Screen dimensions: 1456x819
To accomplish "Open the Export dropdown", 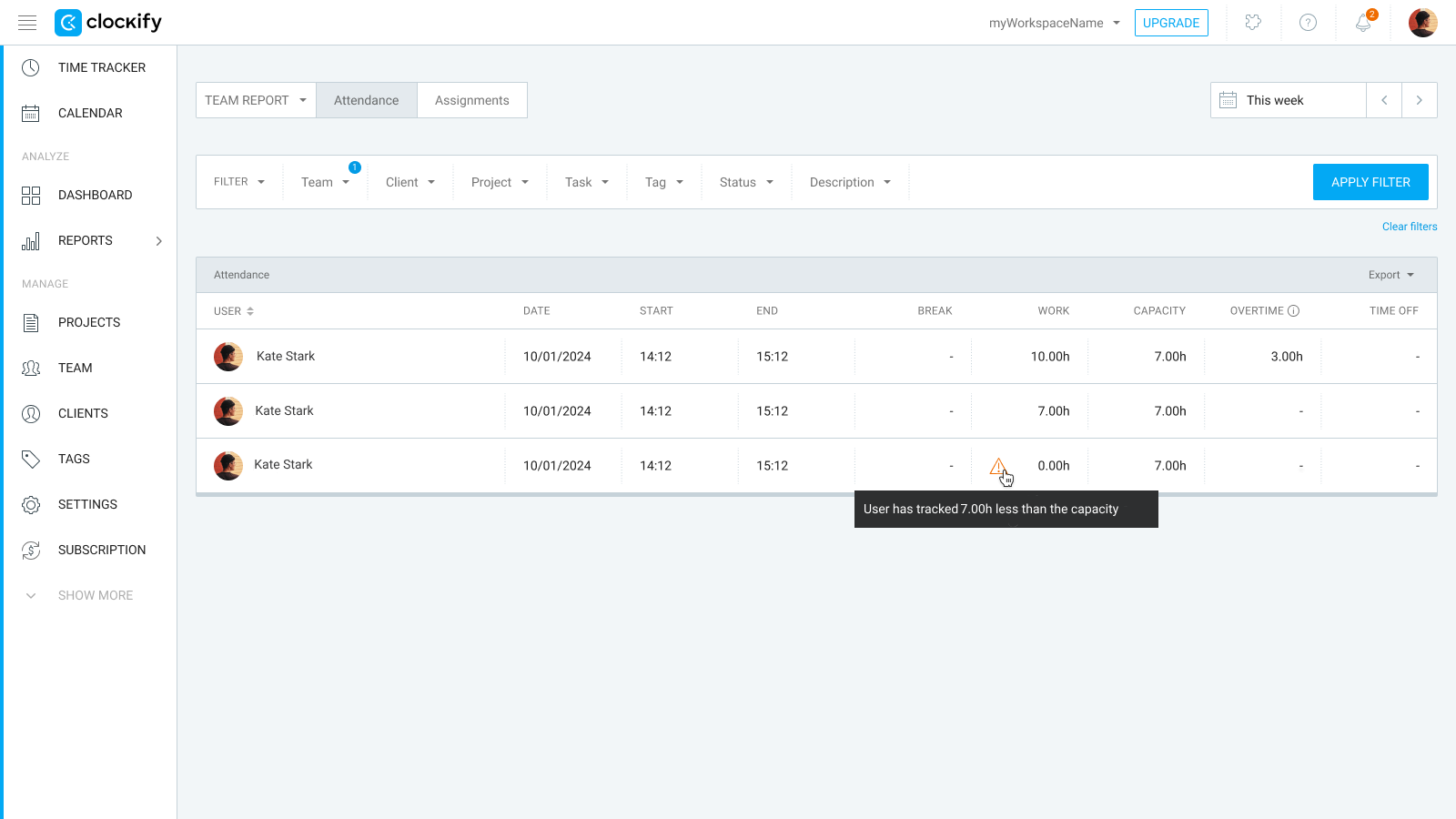I will click(x=1390, y=275).
